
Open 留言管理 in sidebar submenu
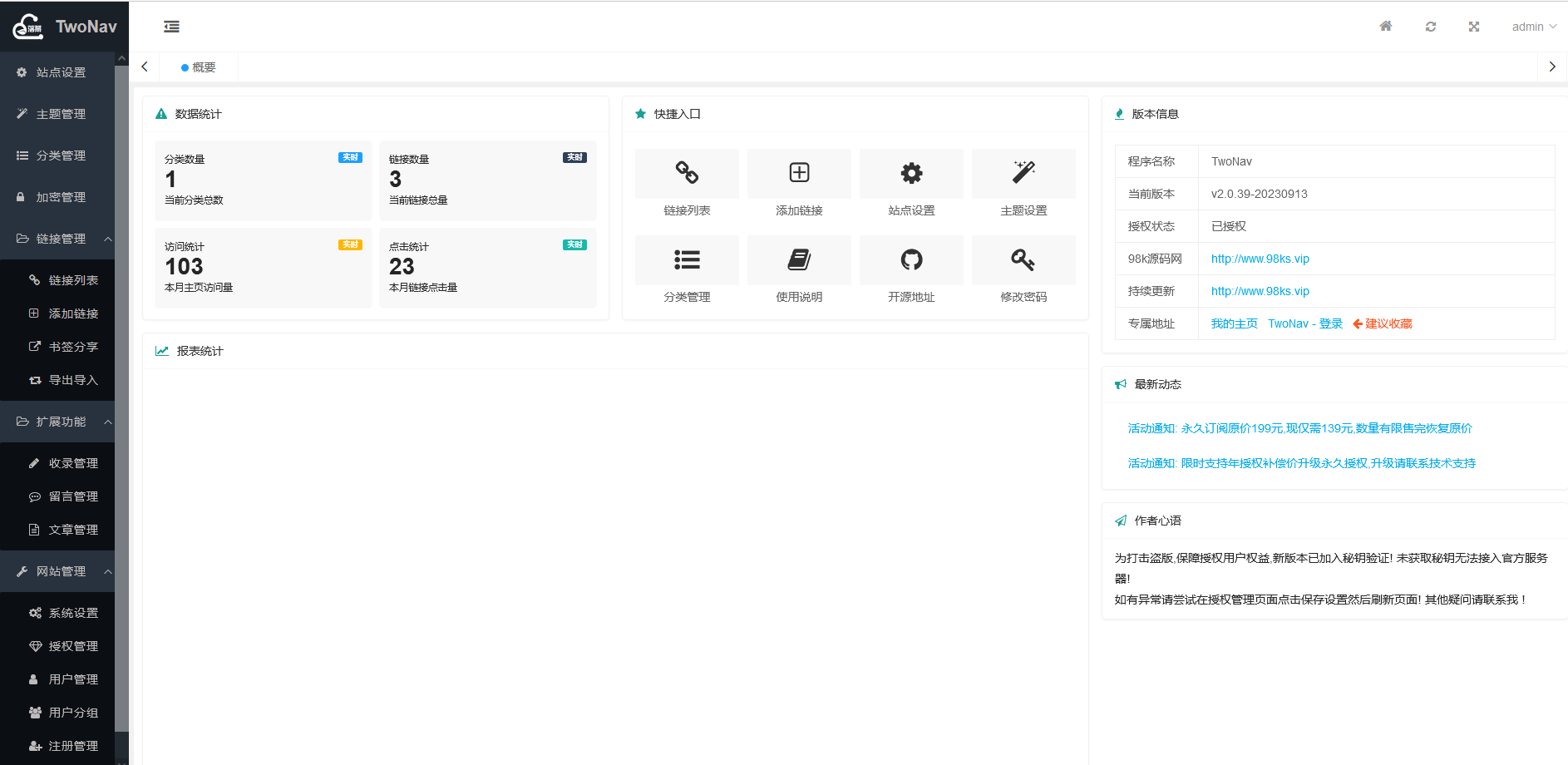point(57,496)
